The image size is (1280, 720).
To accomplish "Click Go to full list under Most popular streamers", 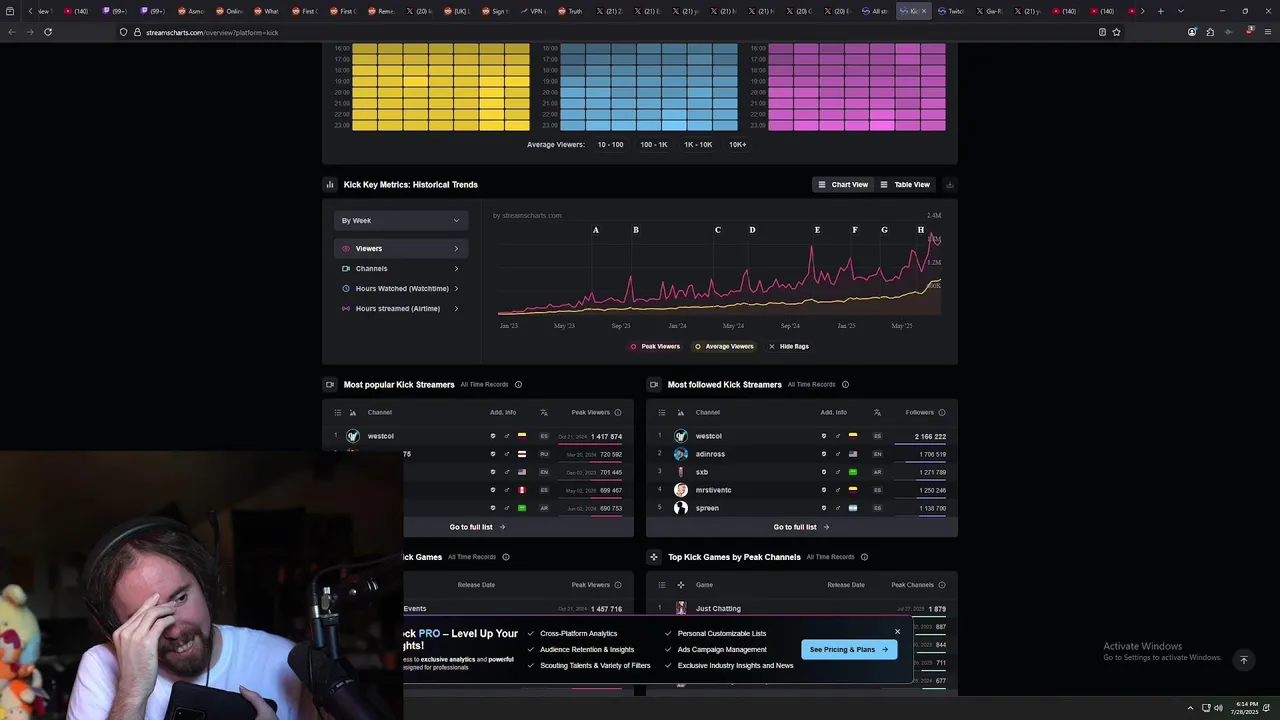I will [477, 527].
